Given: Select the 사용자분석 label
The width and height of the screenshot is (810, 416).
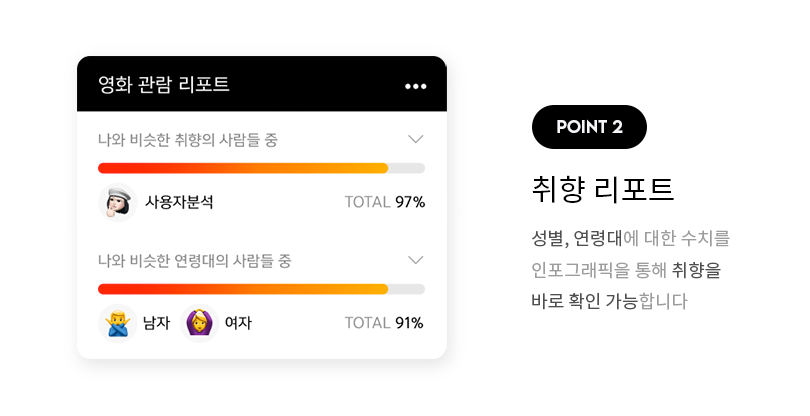Looking at the screenshot, I should pyautogui.click(x=179, y=202).
